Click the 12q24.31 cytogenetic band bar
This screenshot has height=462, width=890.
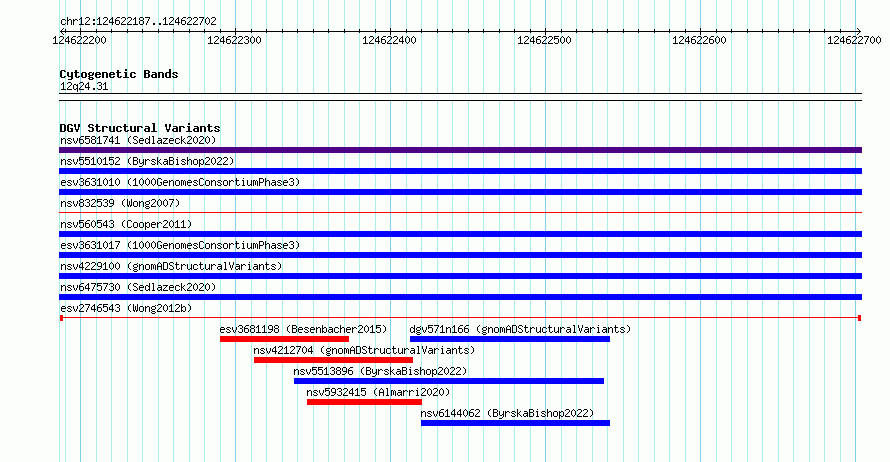tap(460, 97)
